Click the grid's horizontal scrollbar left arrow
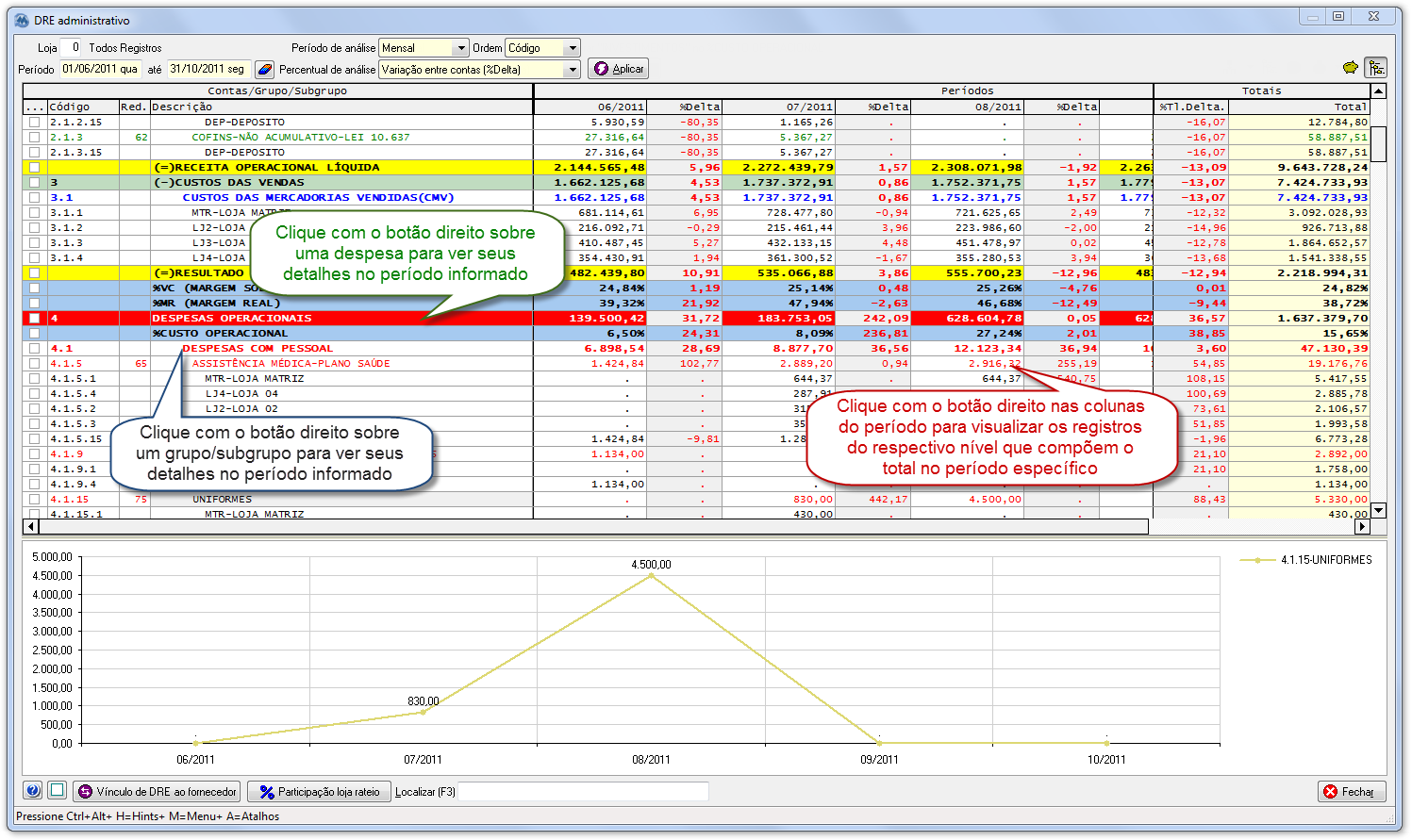 30,527
